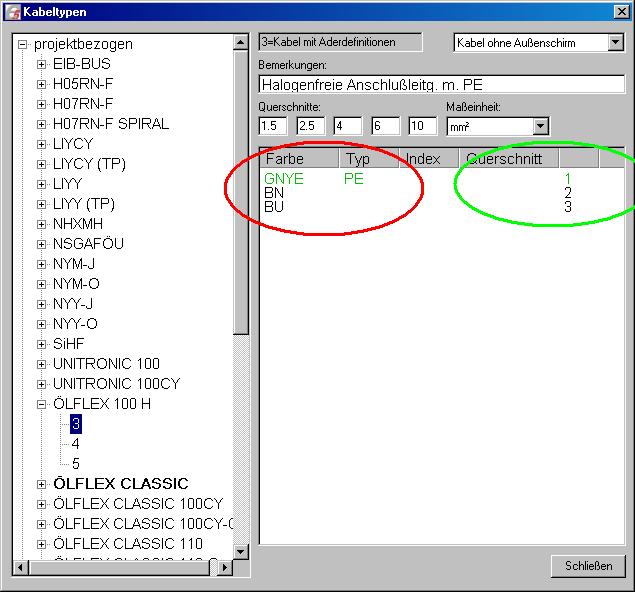Click the tree horizontal scrollbar thumb
The height and width of the screenshot is (592, 635).
119,567
